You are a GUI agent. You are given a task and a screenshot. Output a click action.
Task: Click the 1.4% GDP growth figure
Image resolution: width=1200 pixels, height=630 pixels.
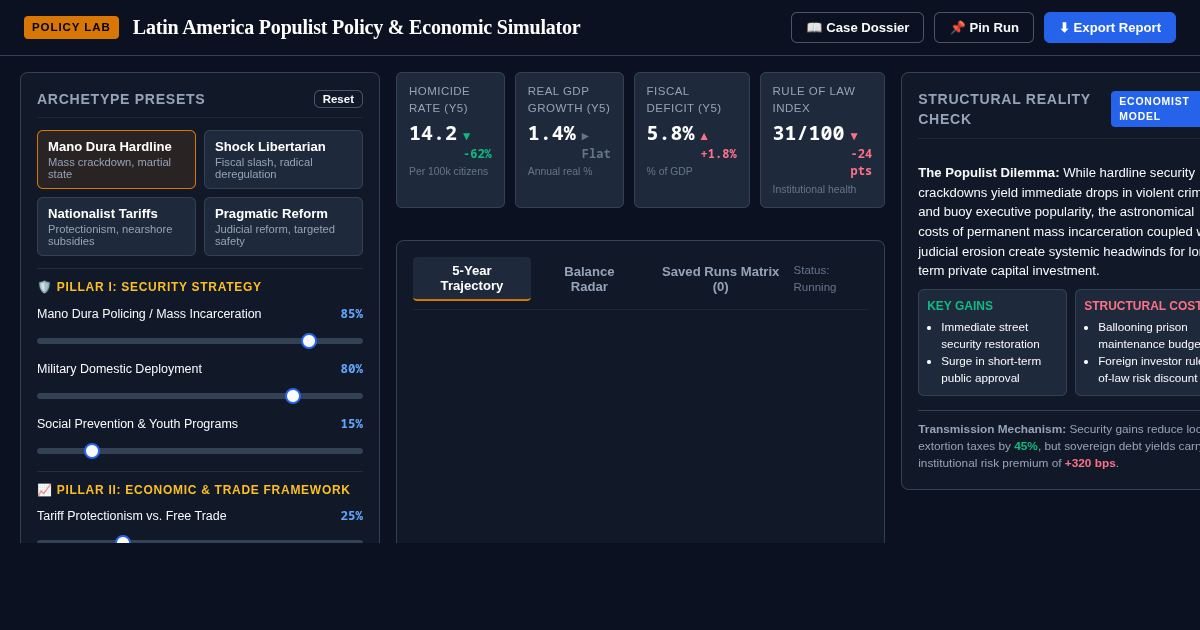pyautogui.click(x=552, y=133)
